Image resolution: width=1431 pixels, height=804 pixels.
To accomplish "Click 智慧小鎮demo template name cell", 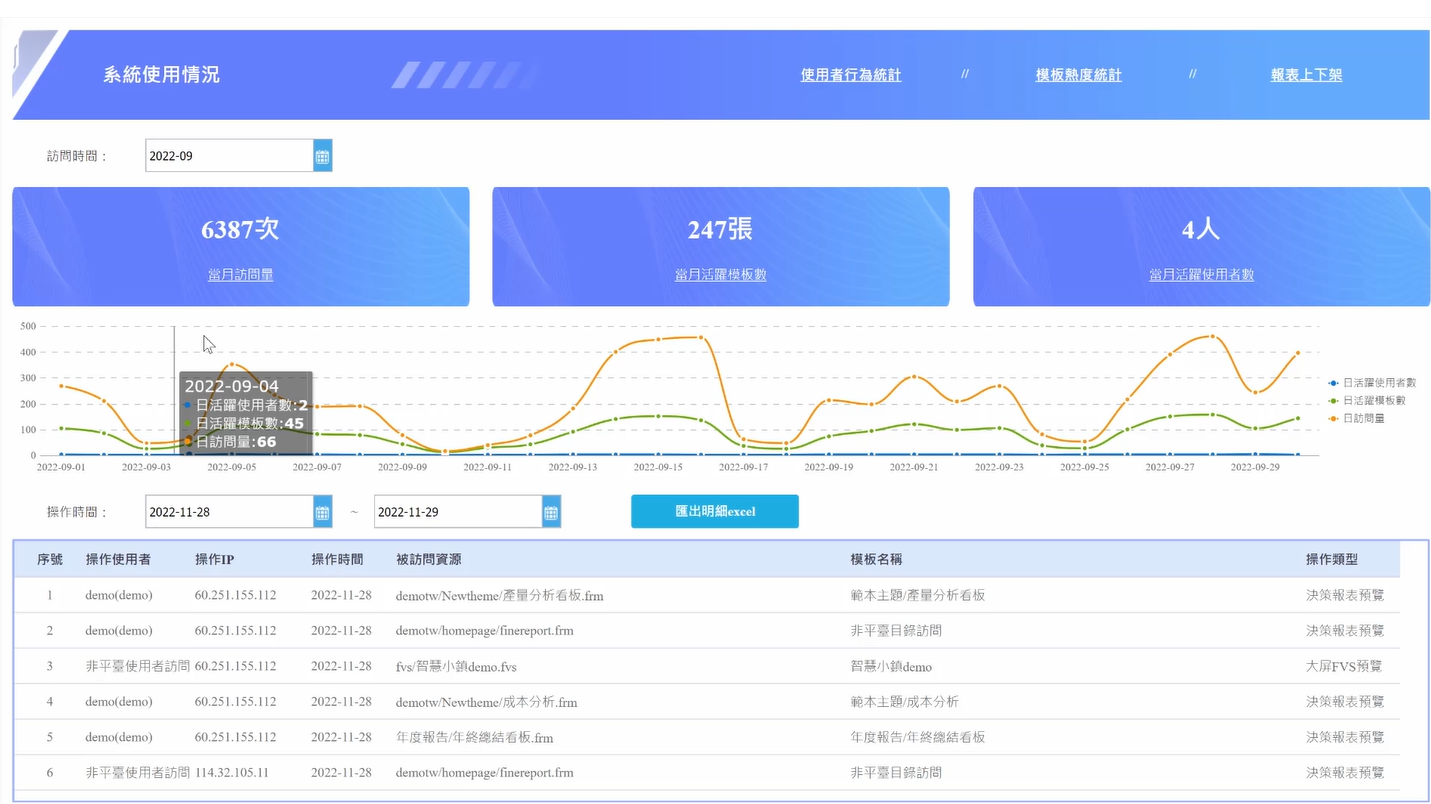I will [892, 666].
